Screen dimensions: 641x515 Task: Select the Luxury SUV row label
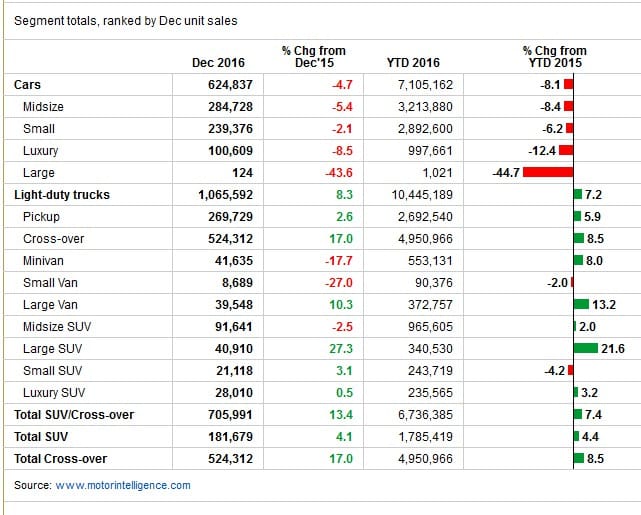(54, 393)
